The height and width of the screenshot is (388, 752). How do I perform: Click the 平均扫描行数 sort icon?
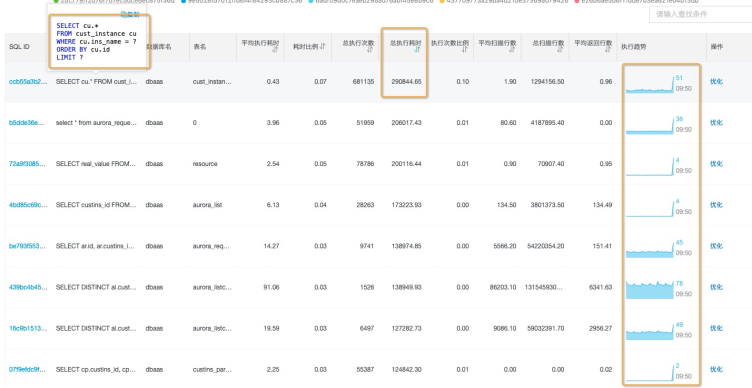click(513, 50)
